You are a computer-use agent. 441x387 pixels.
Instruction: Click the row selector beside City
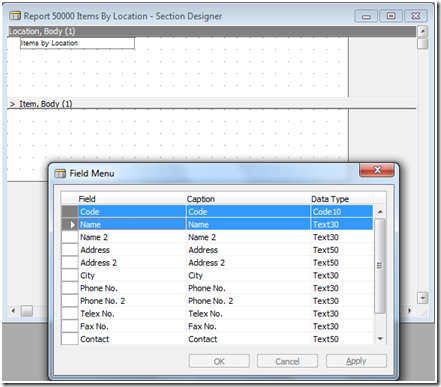point(70,275)
